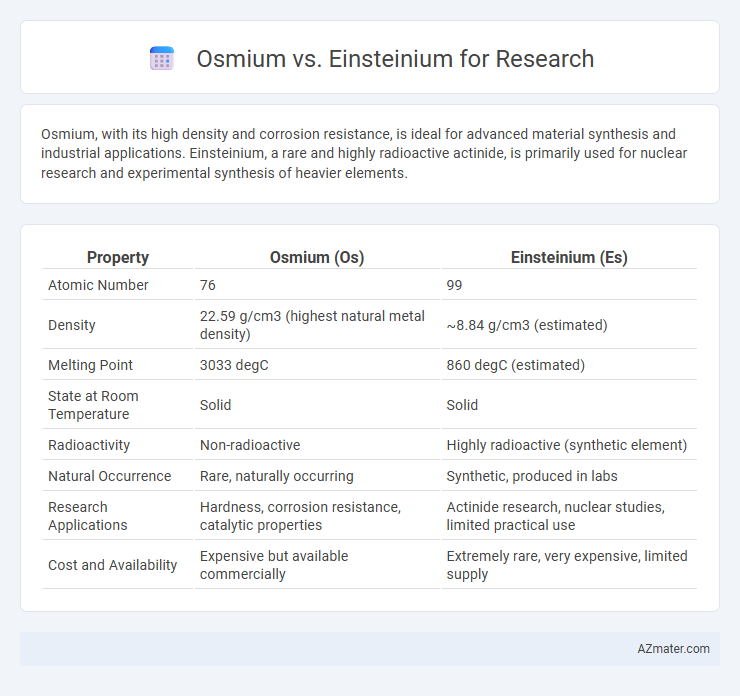This screenshot has height=696, width=740.
Task: Click the Expensive but available commercially cell
Action: [x=317, y=565]
